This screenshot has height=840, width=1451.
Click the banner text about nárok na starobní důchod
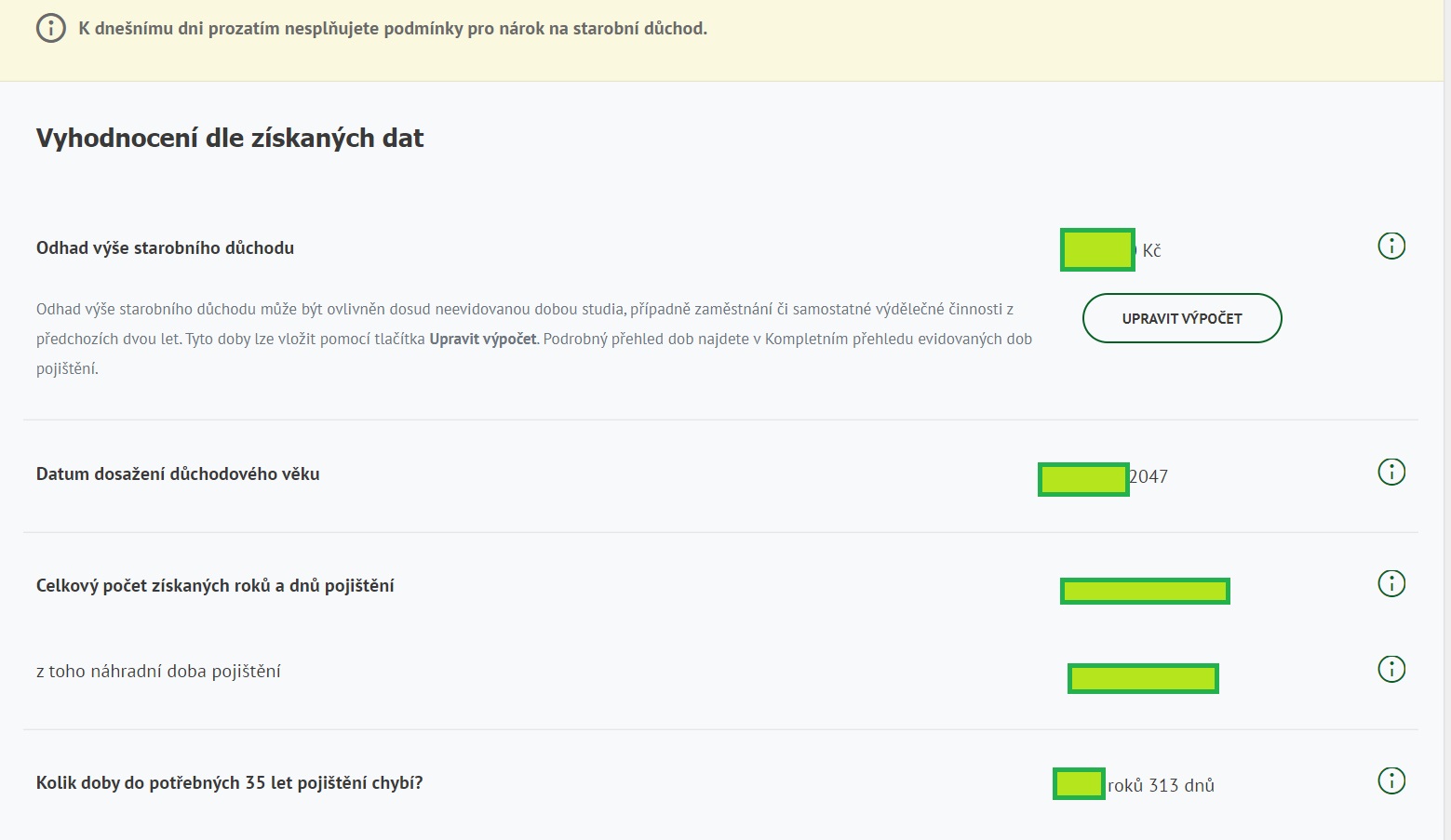pos(392,29)
